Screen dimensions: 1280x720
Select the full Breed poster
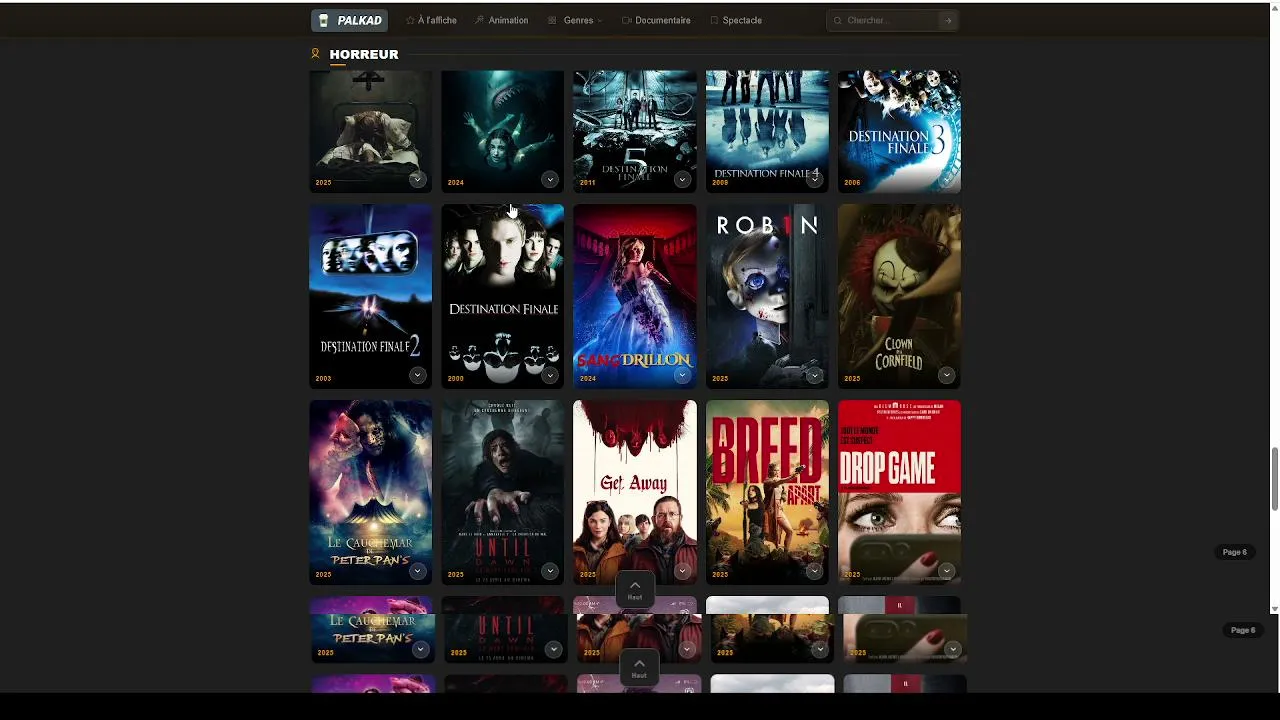[767, 492]
